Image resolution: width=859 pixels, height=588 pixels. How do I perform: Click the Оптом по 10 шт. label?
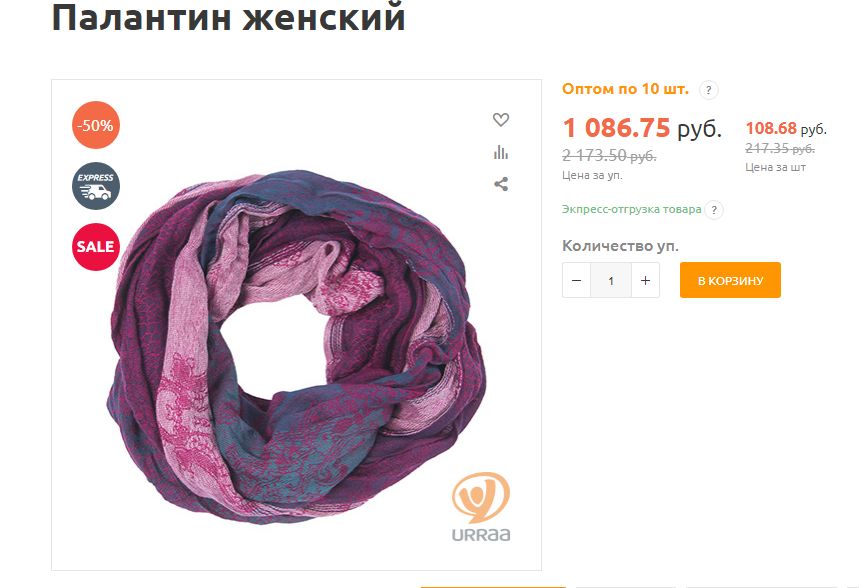[625, 89]
